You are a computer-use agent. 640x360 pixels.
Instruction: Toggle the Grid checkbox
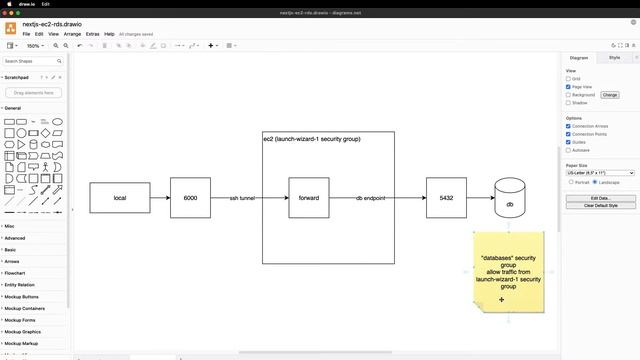pos(568,79)
